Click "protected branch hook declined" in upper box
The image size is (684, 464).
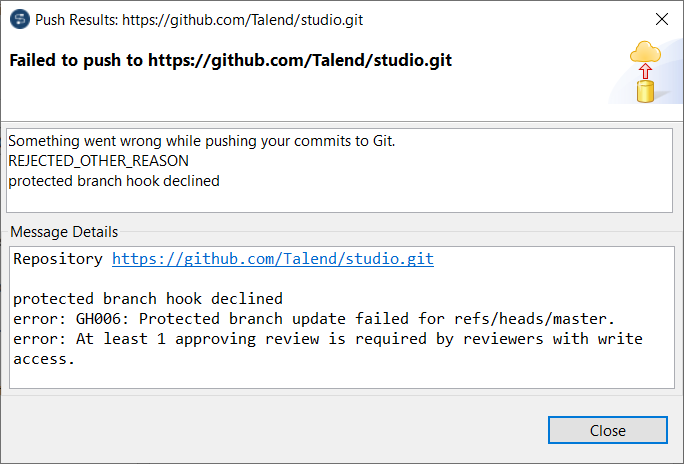pos(114,181)
